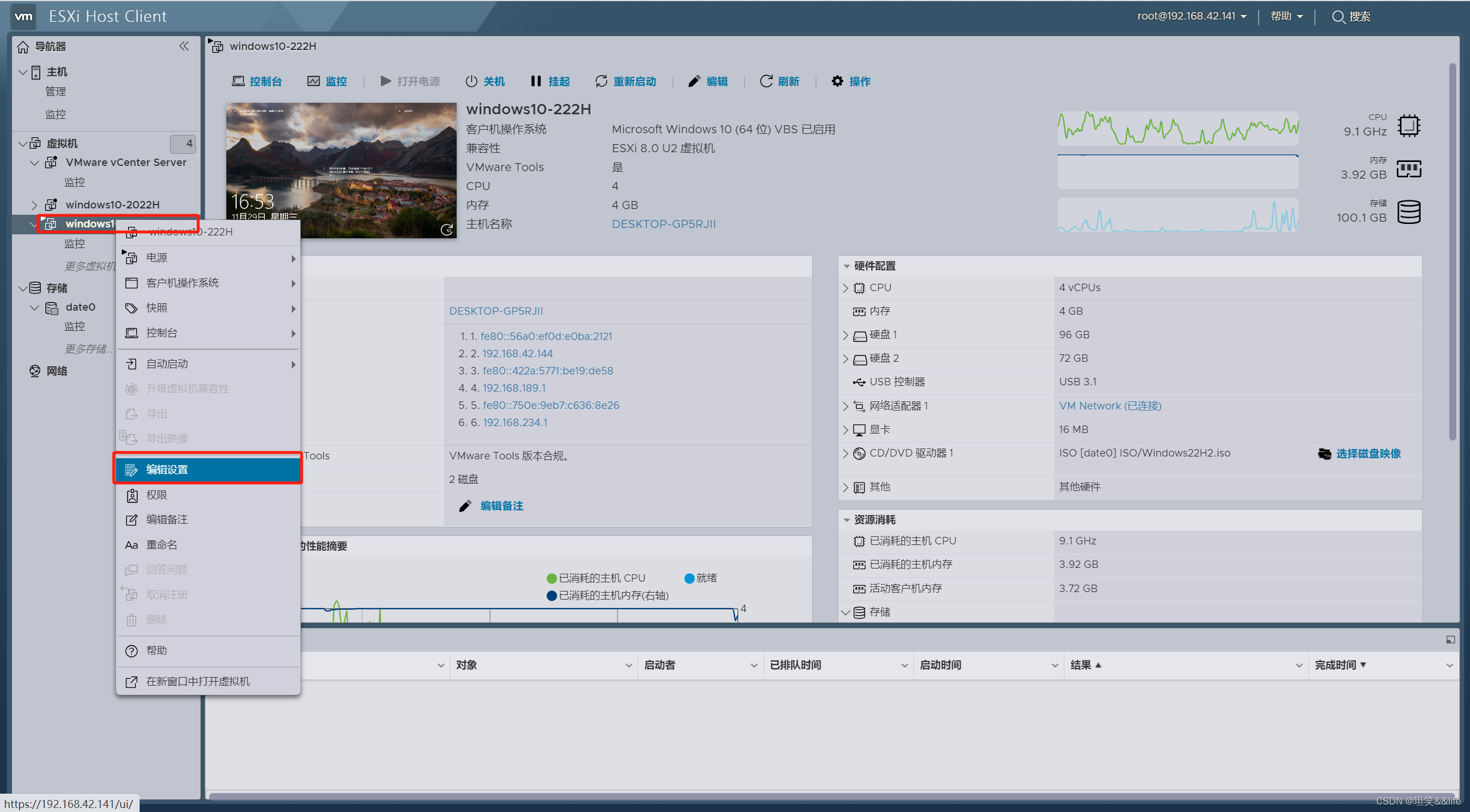Click the 192.168.234.1 address link

515,423
